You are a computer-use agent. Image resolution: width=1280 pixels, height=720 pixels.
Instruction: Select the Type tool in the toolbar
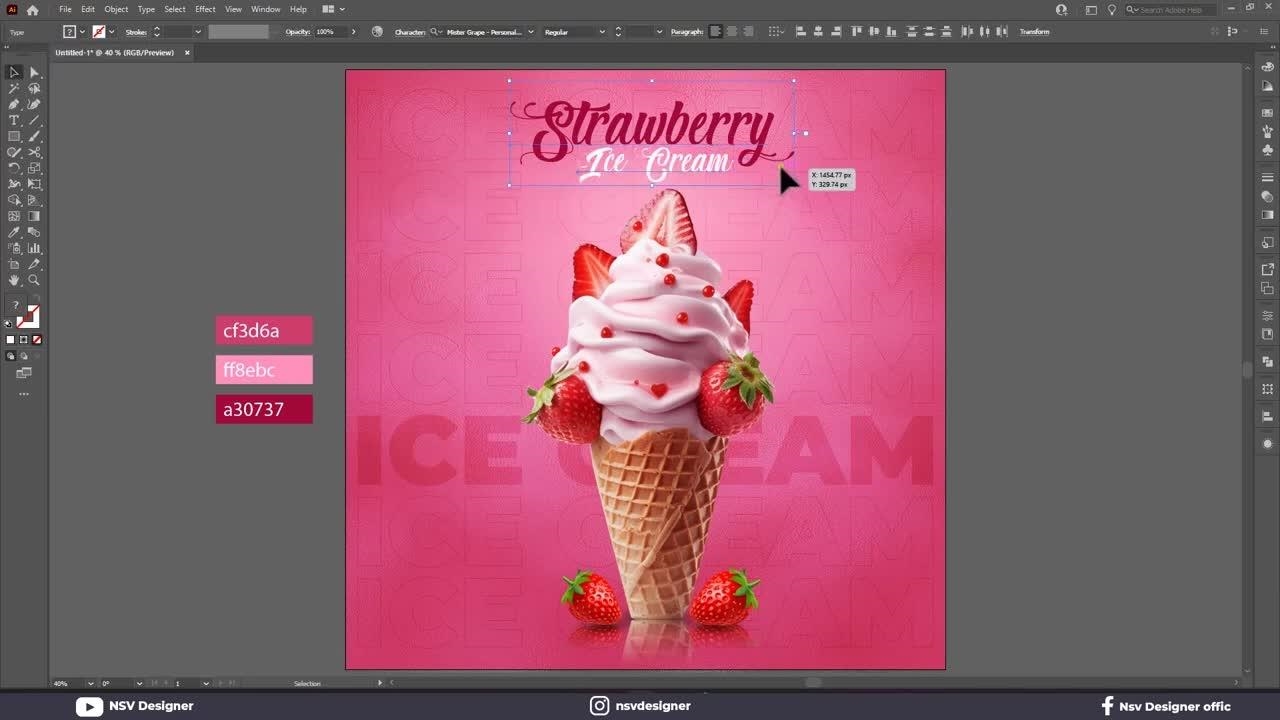click(14, 120)
